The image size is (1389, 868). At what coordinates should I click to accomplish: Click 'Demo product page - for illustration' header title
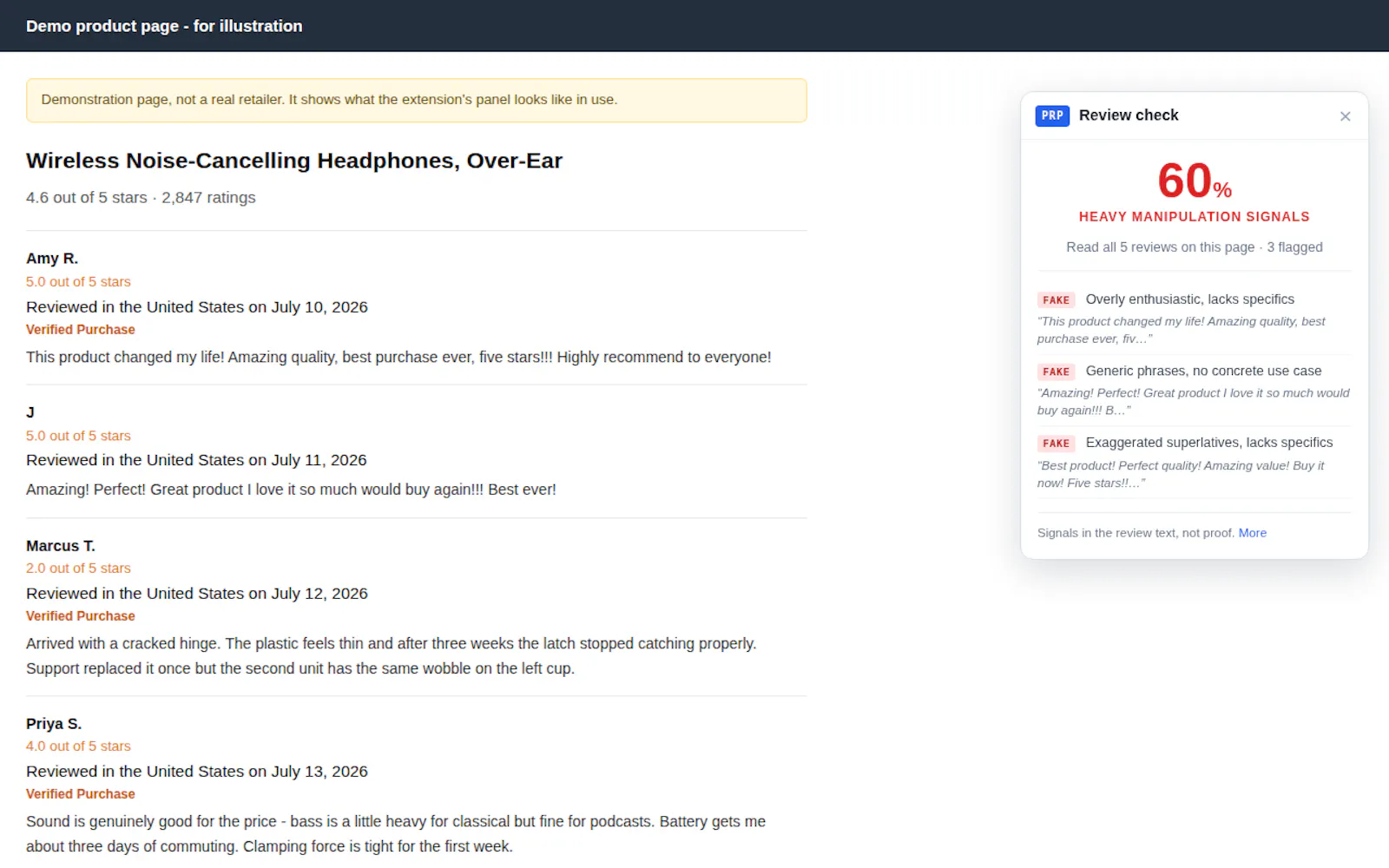[164, 26]
